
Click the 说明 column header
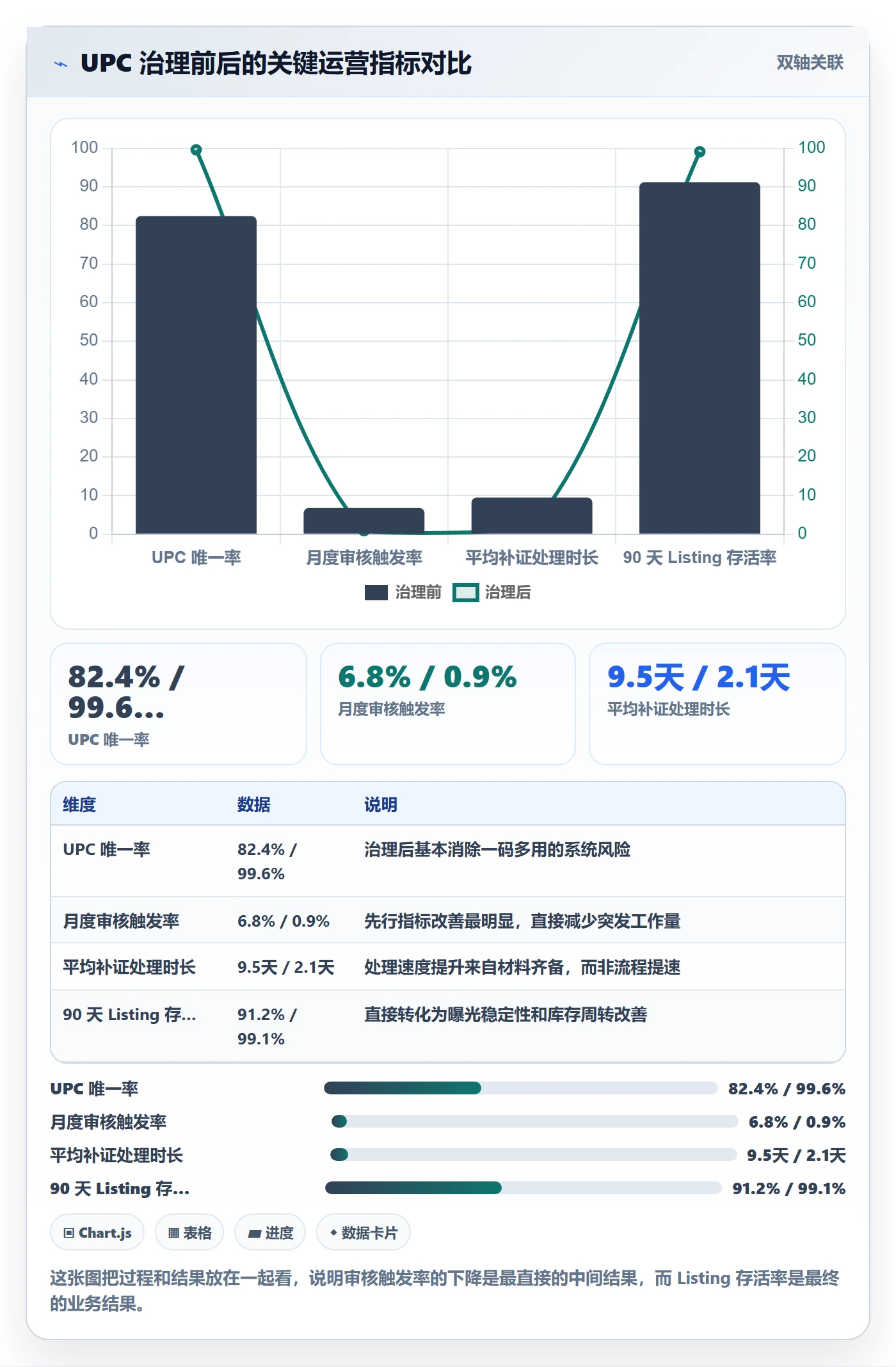click(x=381, y=804)
